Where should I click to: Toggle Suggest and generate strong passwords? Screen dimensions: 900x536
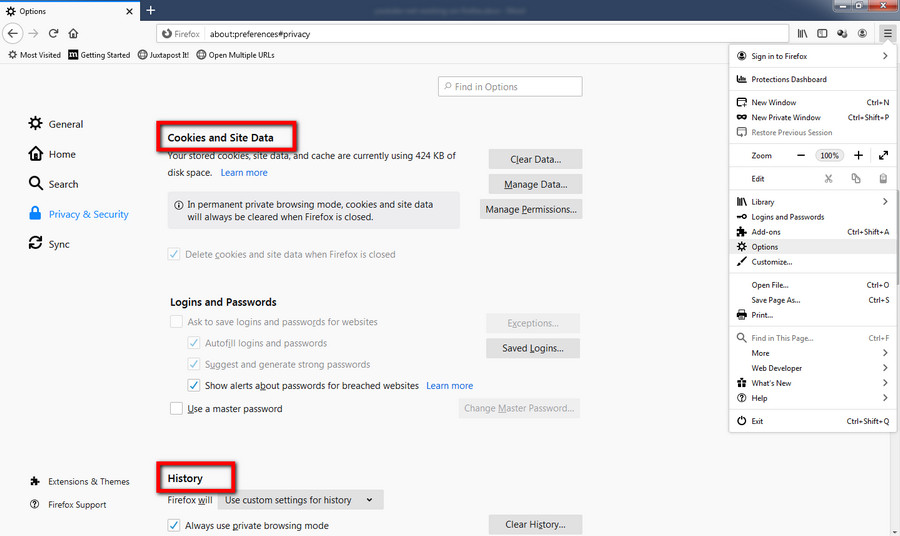coord(194,364)
